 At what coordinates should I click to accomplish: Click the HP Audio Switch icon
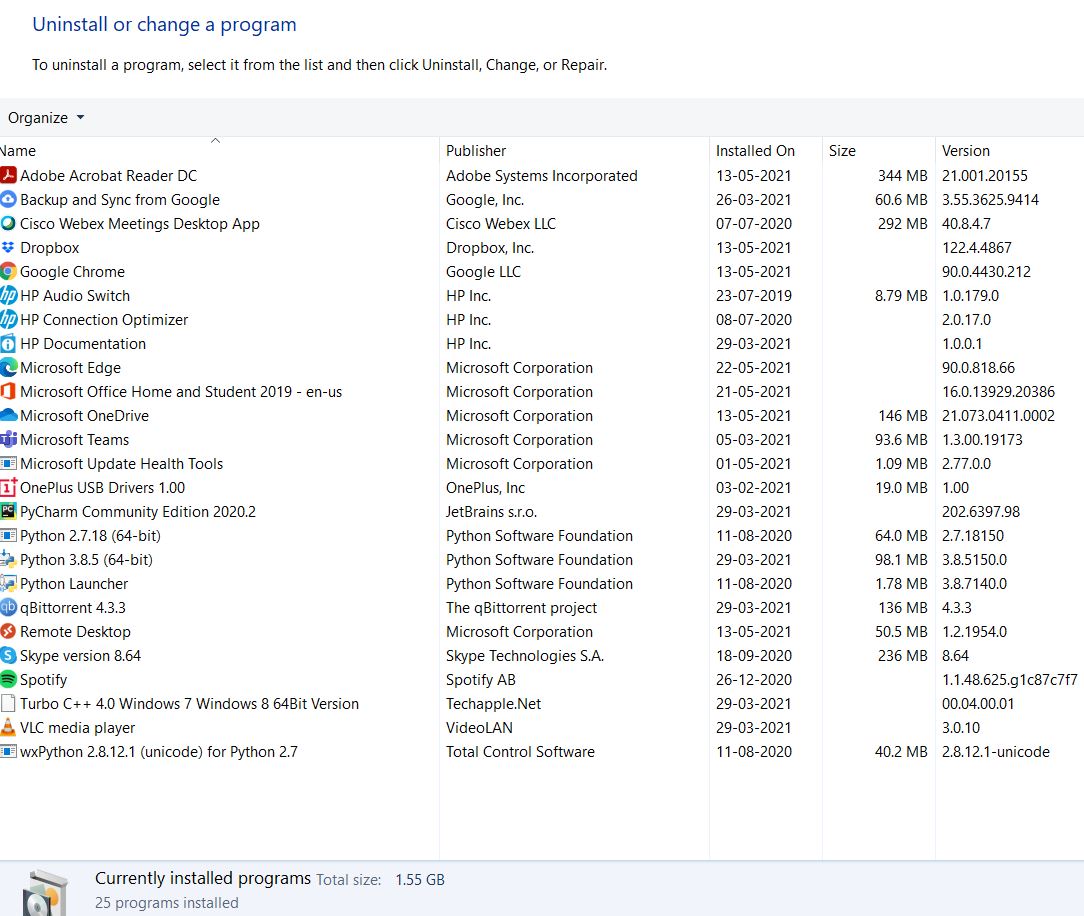8,295
